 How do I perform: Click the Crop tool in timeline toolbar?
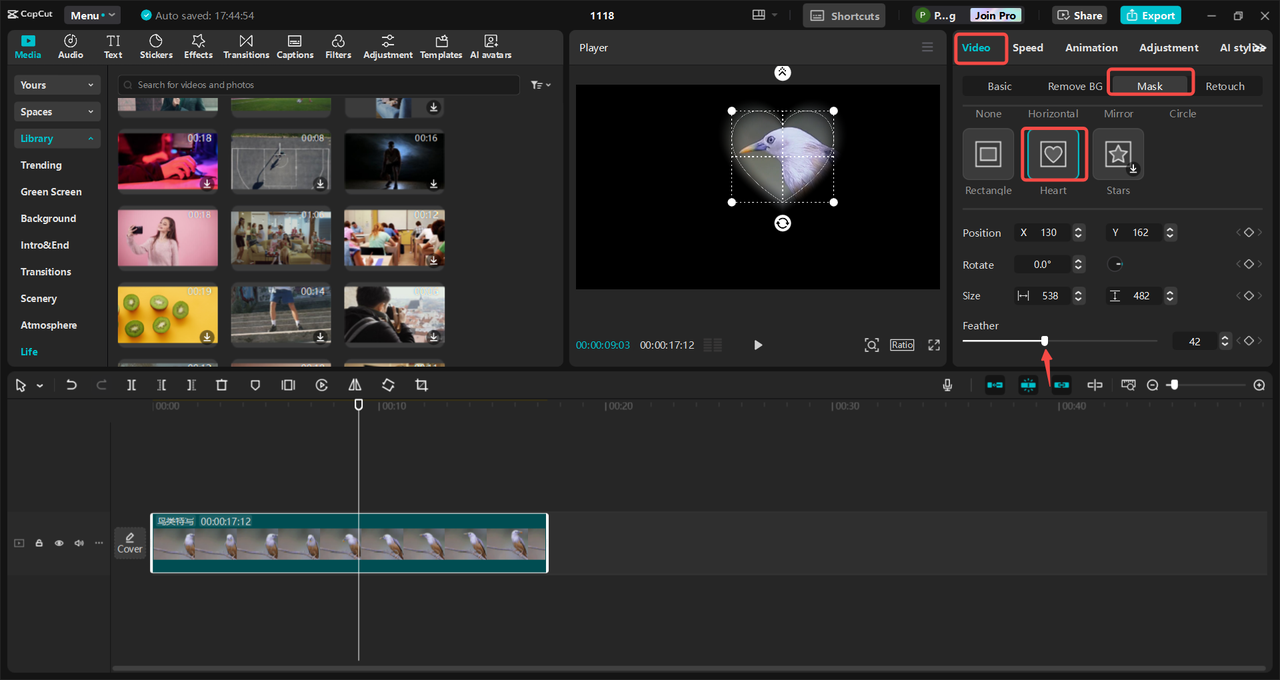click(421, 385)
